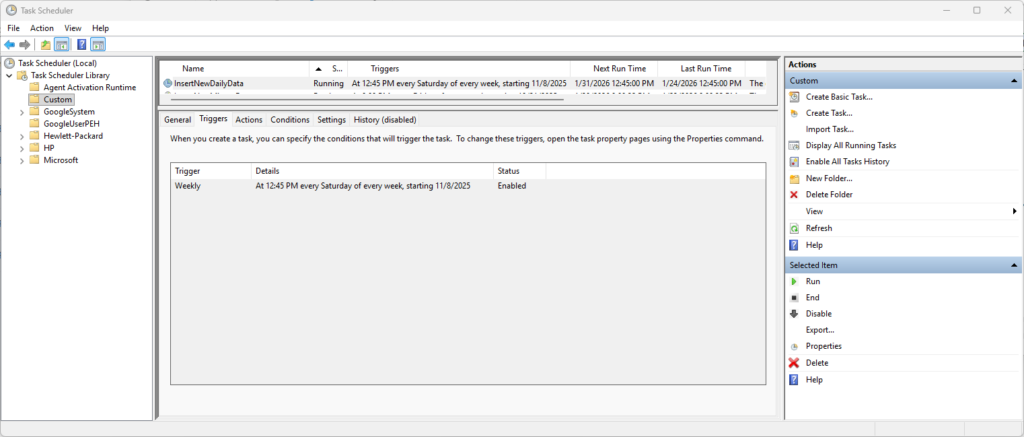Screen dimensions: 1024x437
Task: Expand the GoogleSystem folder node
Action: pos(22,112)
